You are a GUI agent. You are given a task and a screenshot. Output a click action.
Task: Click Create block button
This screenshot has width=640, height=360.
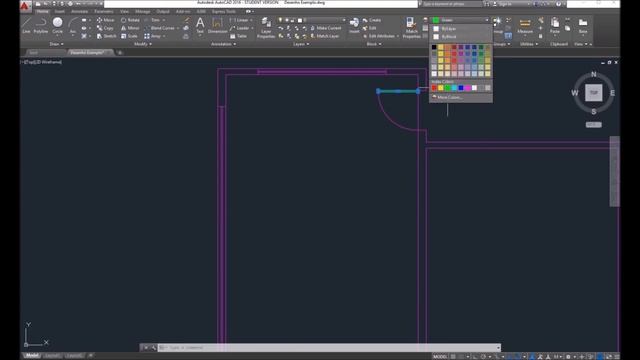point(372,20)
